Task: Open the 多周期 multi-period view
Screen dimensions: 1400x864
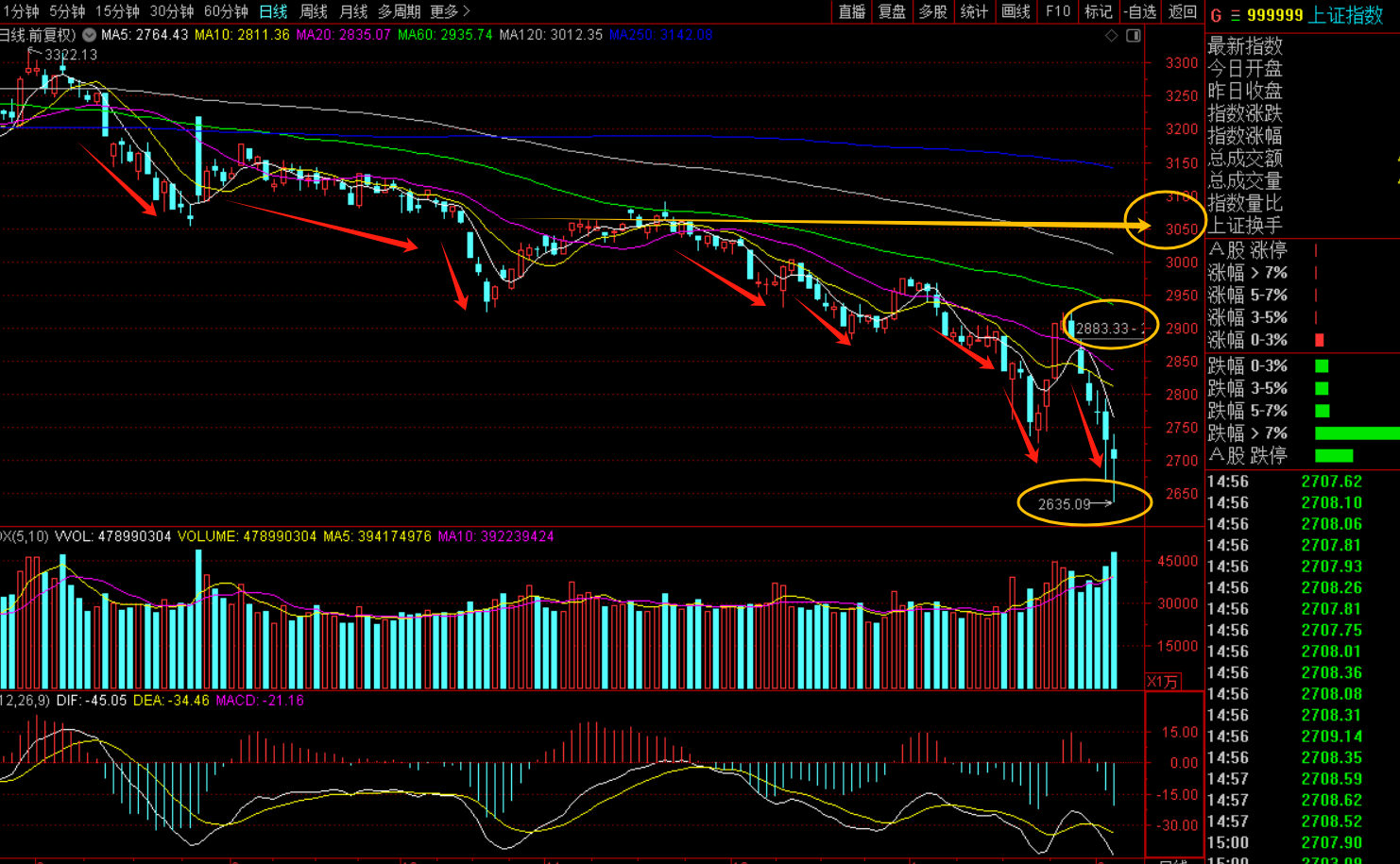Action: (399, 11)
